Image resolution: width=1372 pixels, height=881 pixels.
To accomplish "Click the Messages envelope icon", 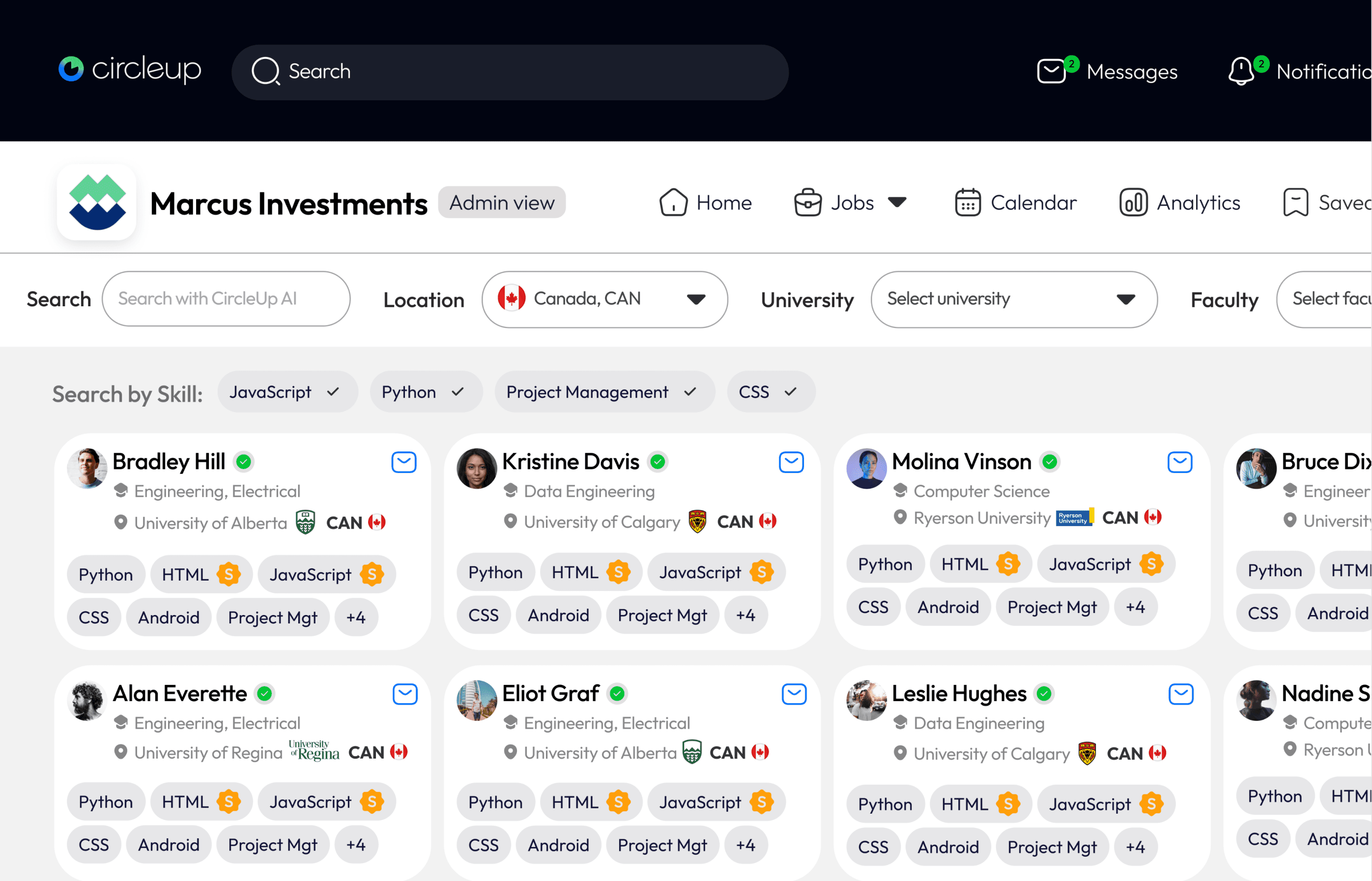I will click(x=1051, y=71).
